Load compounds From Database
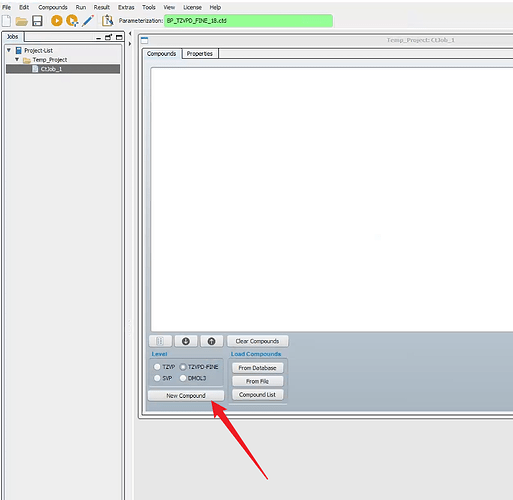This screenshot has width=513, height=500. pyautogui.click(x=257, y=368)
